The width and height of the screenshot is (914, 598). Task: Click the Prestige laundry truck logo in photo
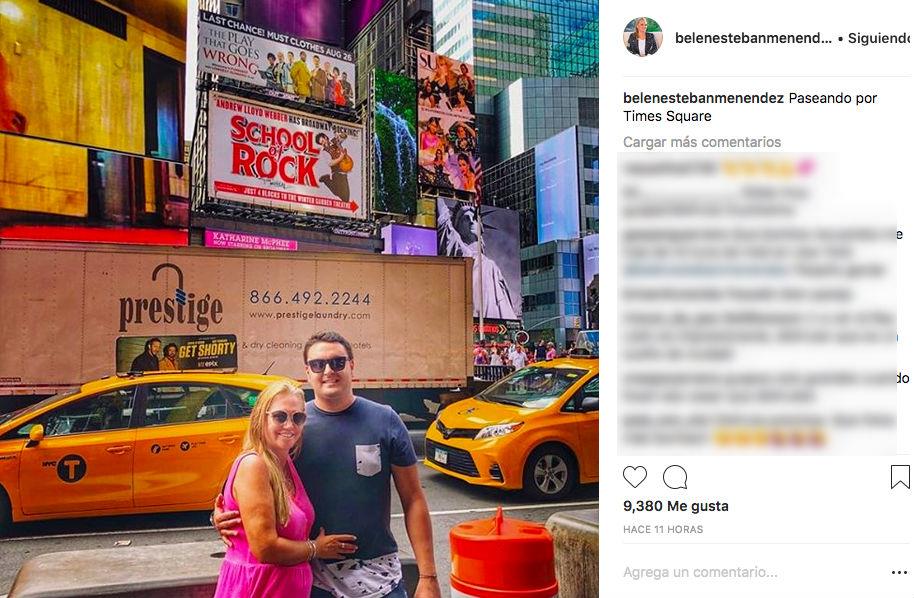171,298
